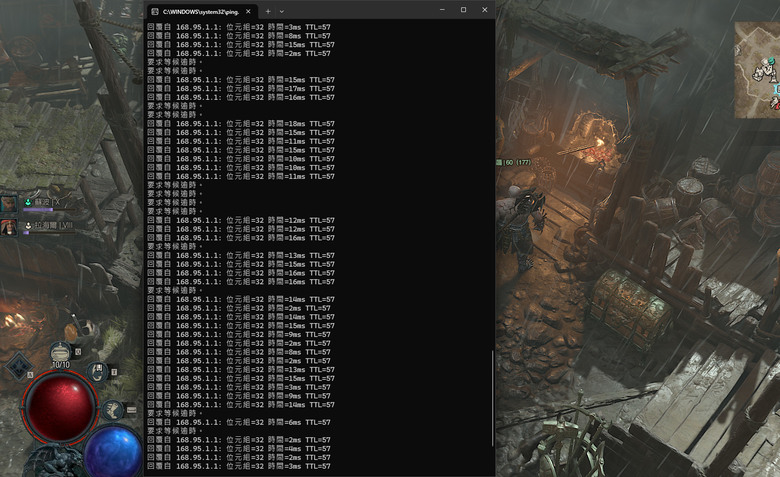Click the boot evade skill icon
The width and height of the screenshot is (780, 477).
(113, 410)
